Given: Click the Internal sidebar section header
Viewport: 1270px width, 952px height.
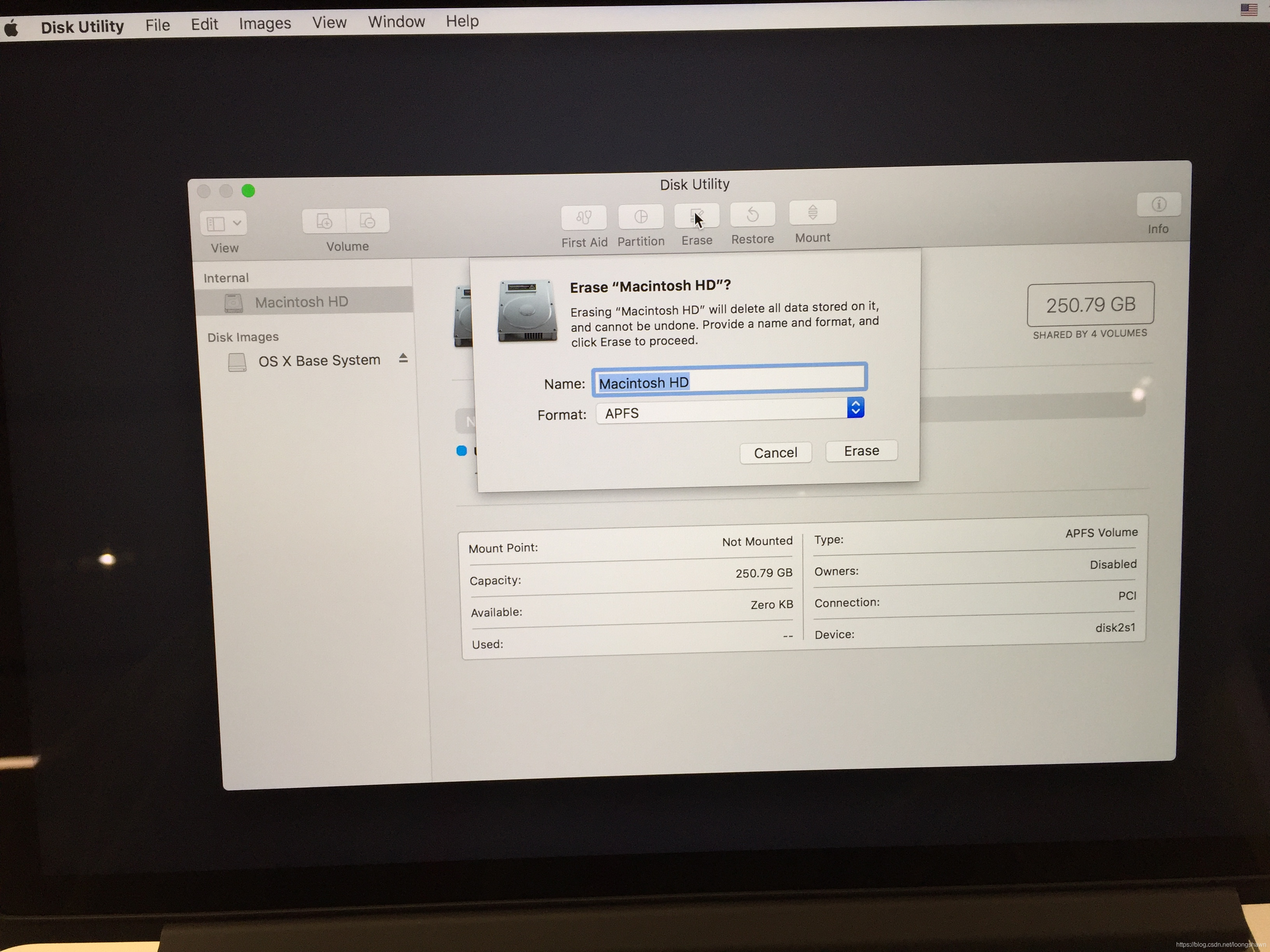Looking at the screenshot, I should click(226, 278).
